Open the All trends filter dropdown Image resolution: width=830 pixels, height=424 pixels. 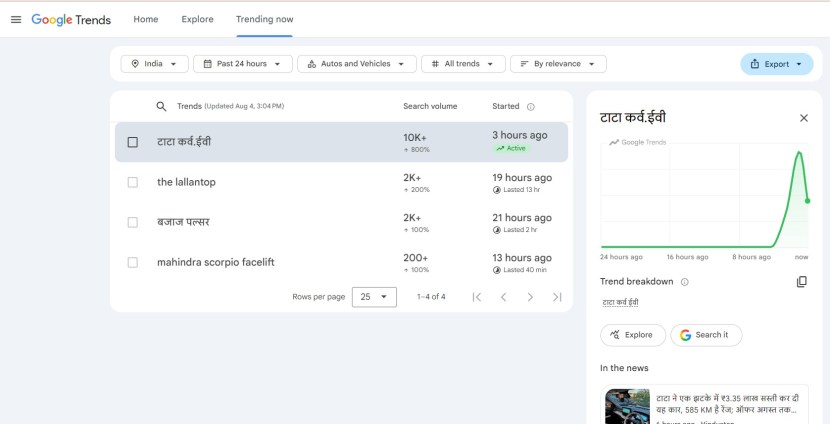pyautogui.click(x=463, y=64)
